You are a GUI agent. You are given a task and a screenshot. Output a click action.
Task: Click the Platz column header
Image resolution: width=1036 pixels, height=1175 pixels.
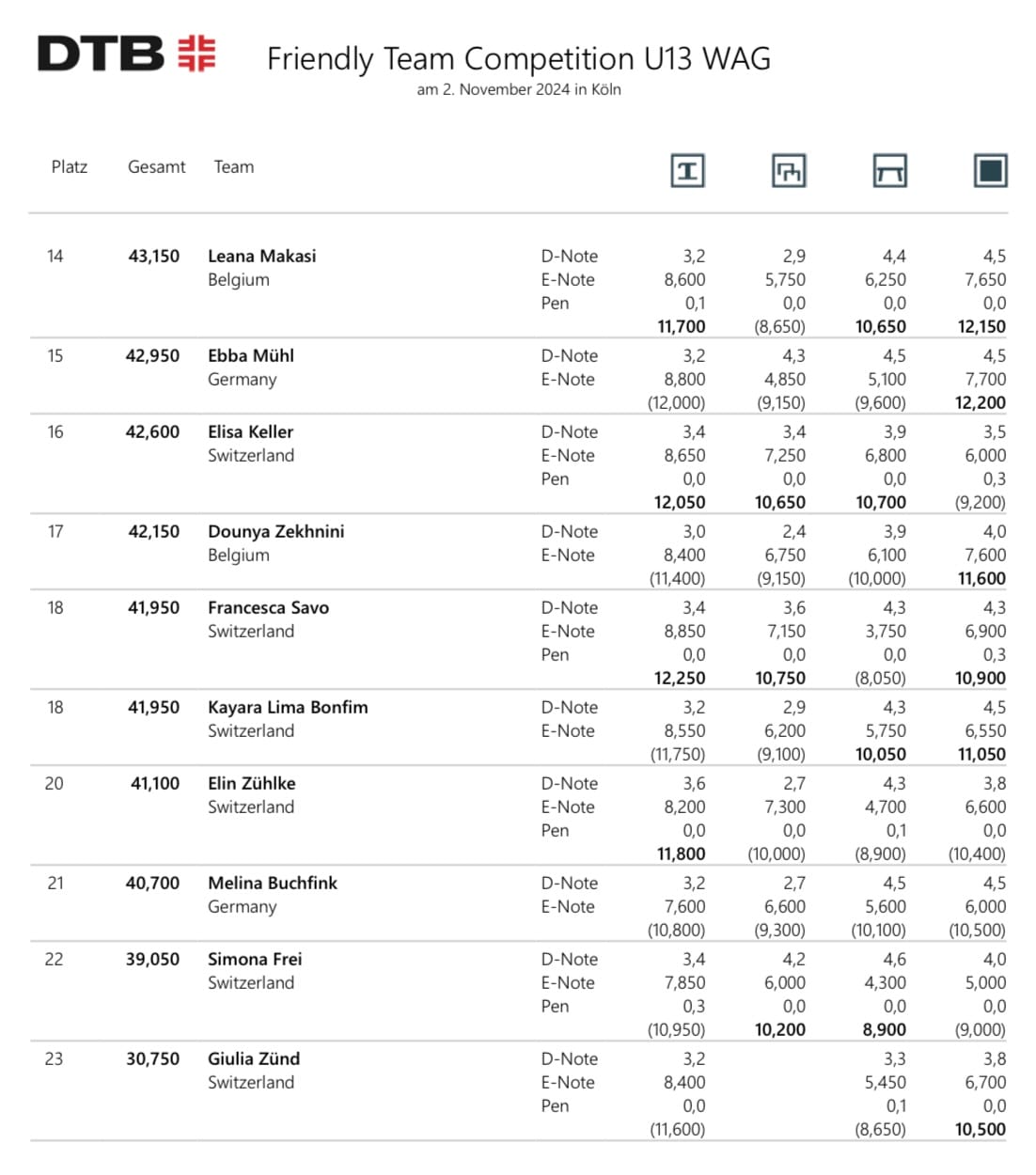tap(70, 167)
